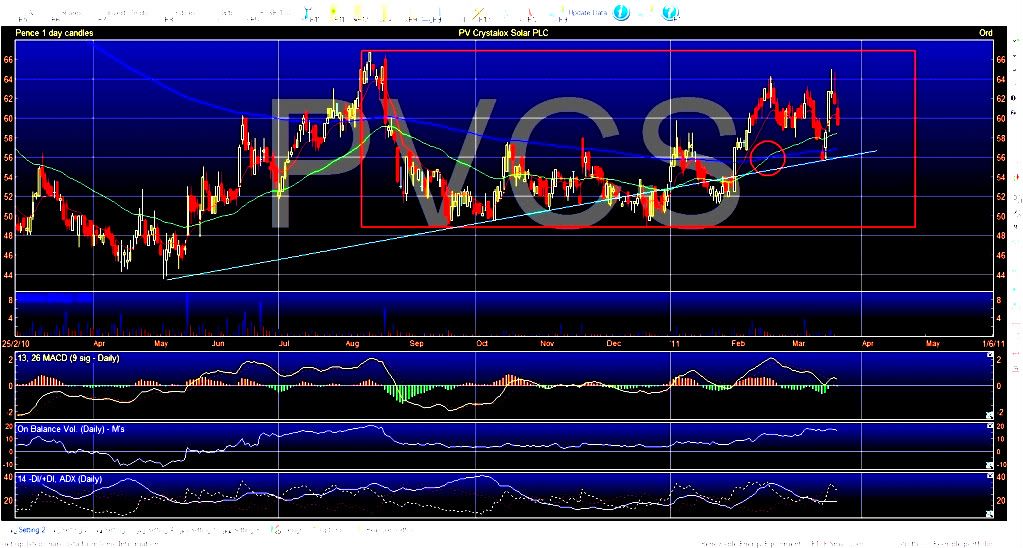
Task: Select the 'On Balance Vol. (Daily) - M's' label
Action: coord(70,429)
